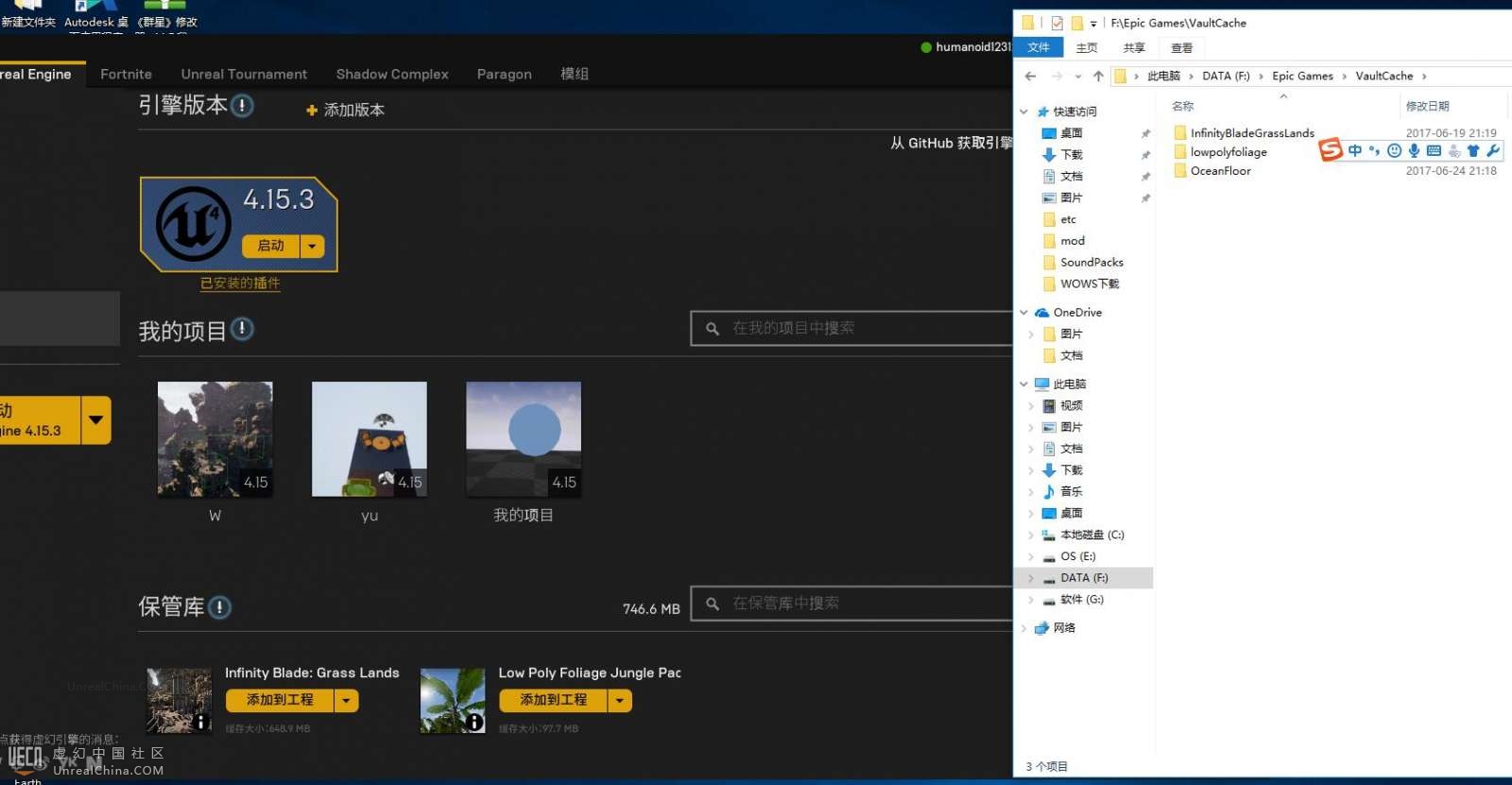Switch to the 模组 tab
This screenshot has width=1512, height=785.
(575, 74)
